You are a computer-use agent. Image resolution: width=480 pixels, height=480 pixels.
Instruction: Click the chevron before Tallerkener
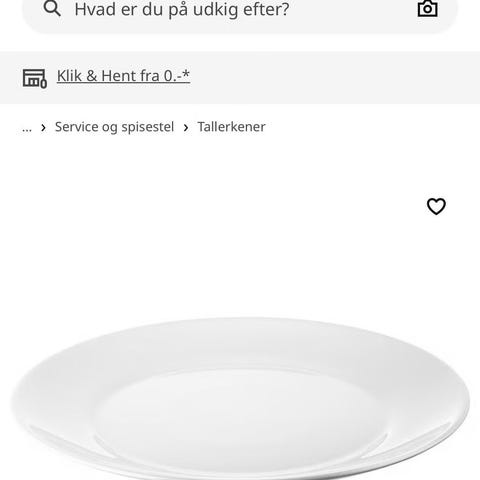click(186, 127)
